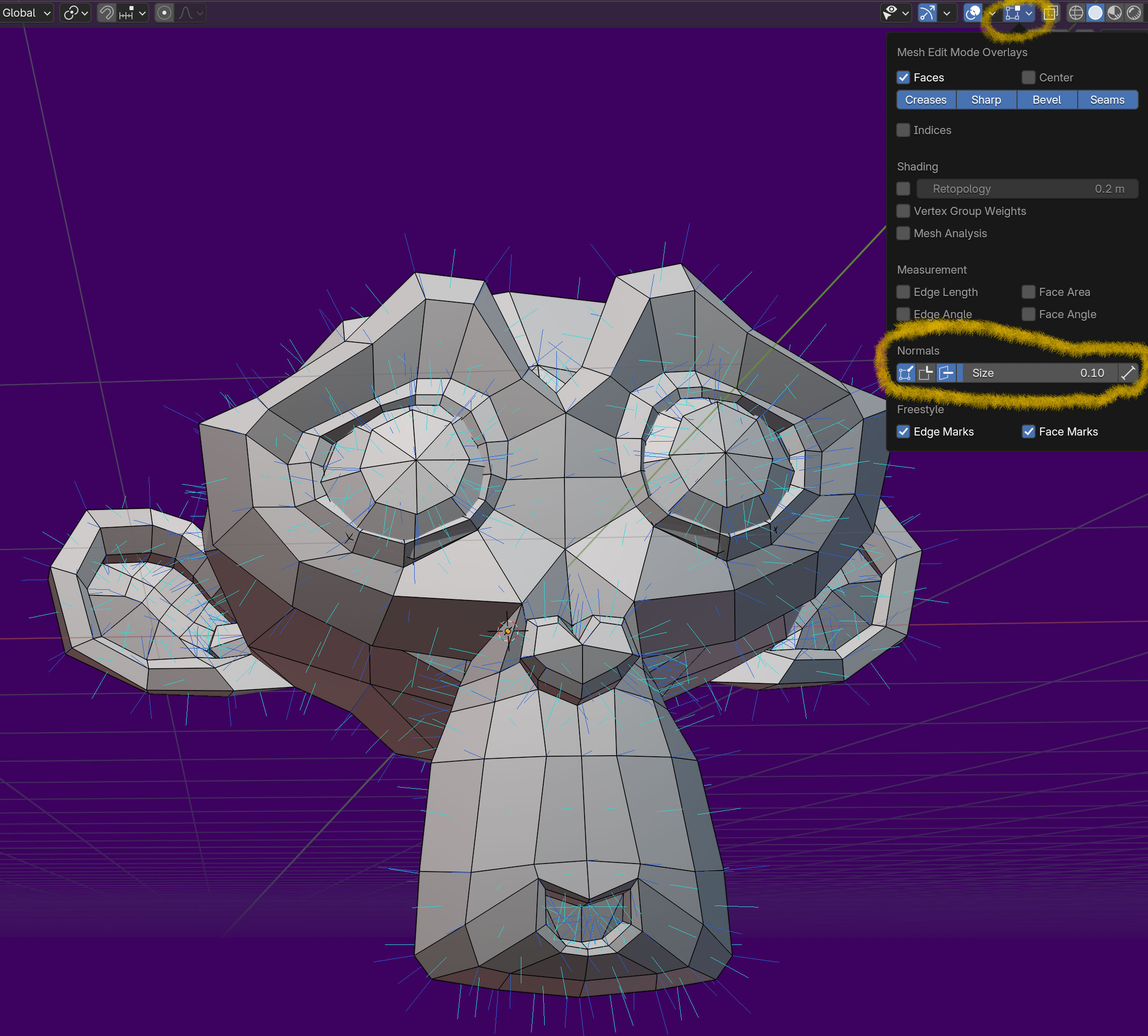Switch to solid viewport shading

point(1095,13)
